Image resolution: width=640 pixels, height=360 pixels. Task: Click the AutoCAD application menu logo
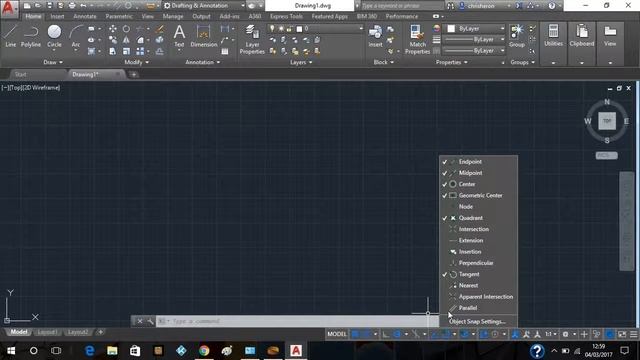[9, 8]
